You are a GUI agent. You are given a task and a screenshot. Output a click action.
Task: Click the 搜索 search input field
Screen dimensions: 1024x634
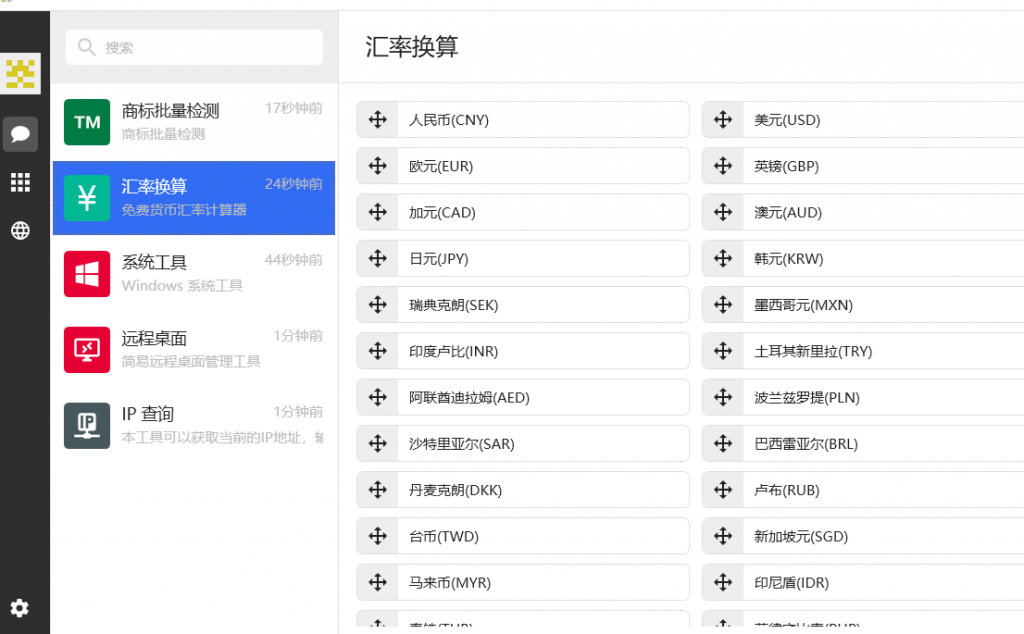[194, 47]
